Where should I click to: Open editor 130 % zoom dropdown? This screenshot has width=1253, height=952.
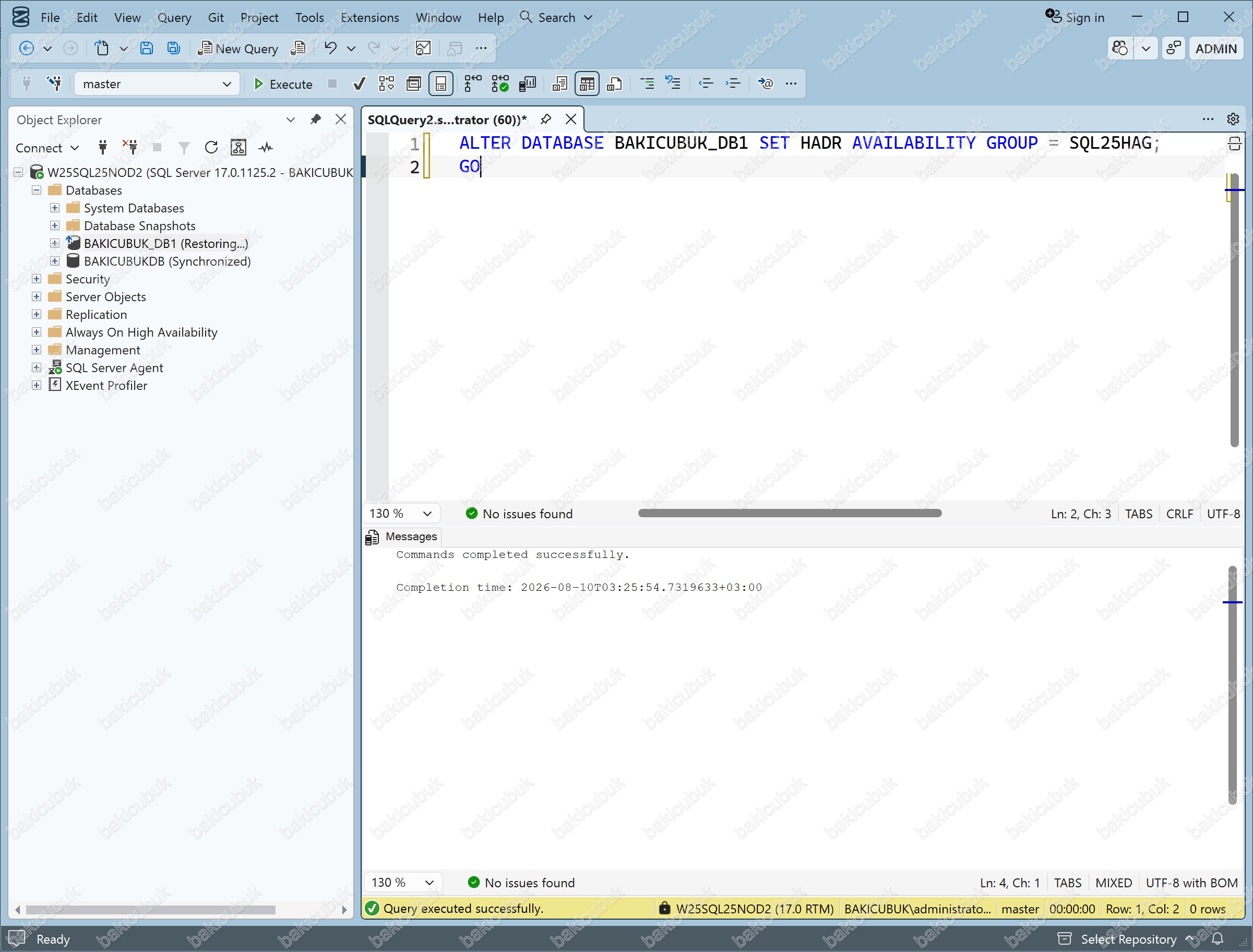(401, 514)
